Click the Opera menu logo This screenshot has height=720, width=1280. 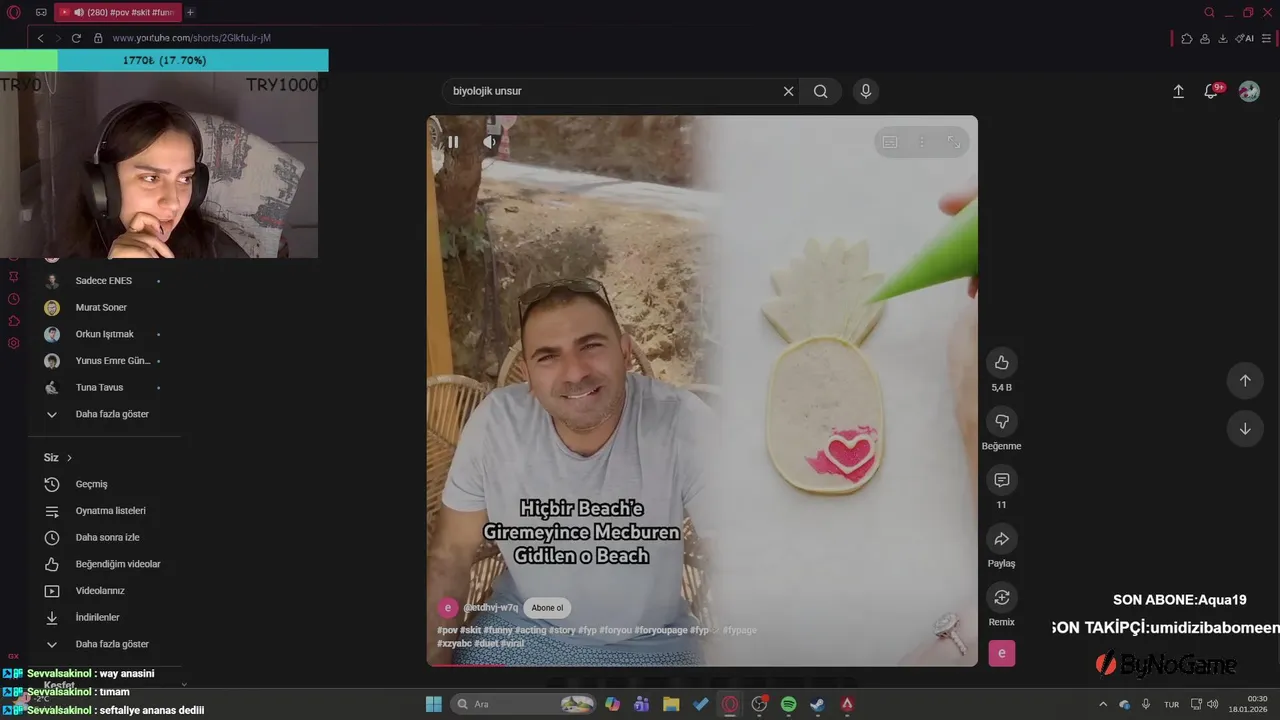point(14,12)
